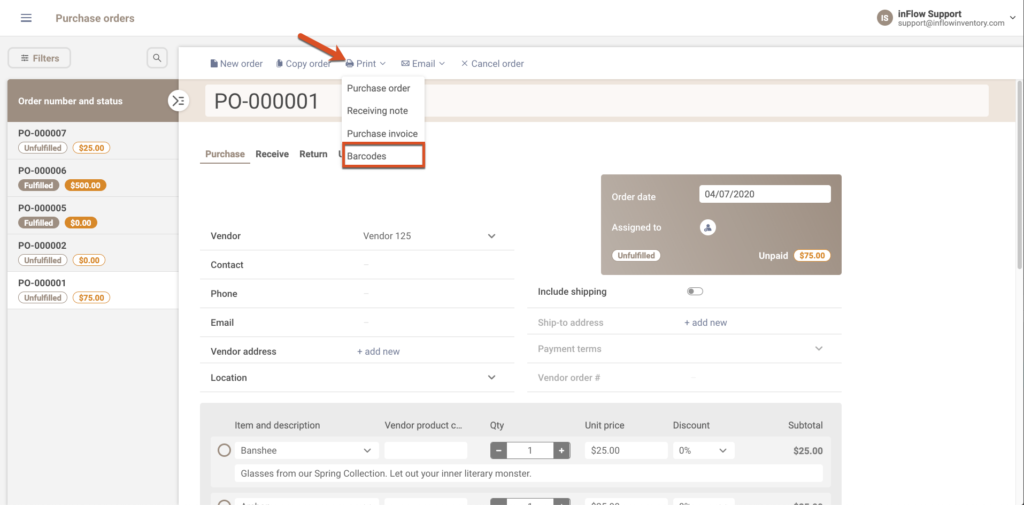1024x505 pixels.
Task: Click add new ship-to address link
Action: coord(705,323)
